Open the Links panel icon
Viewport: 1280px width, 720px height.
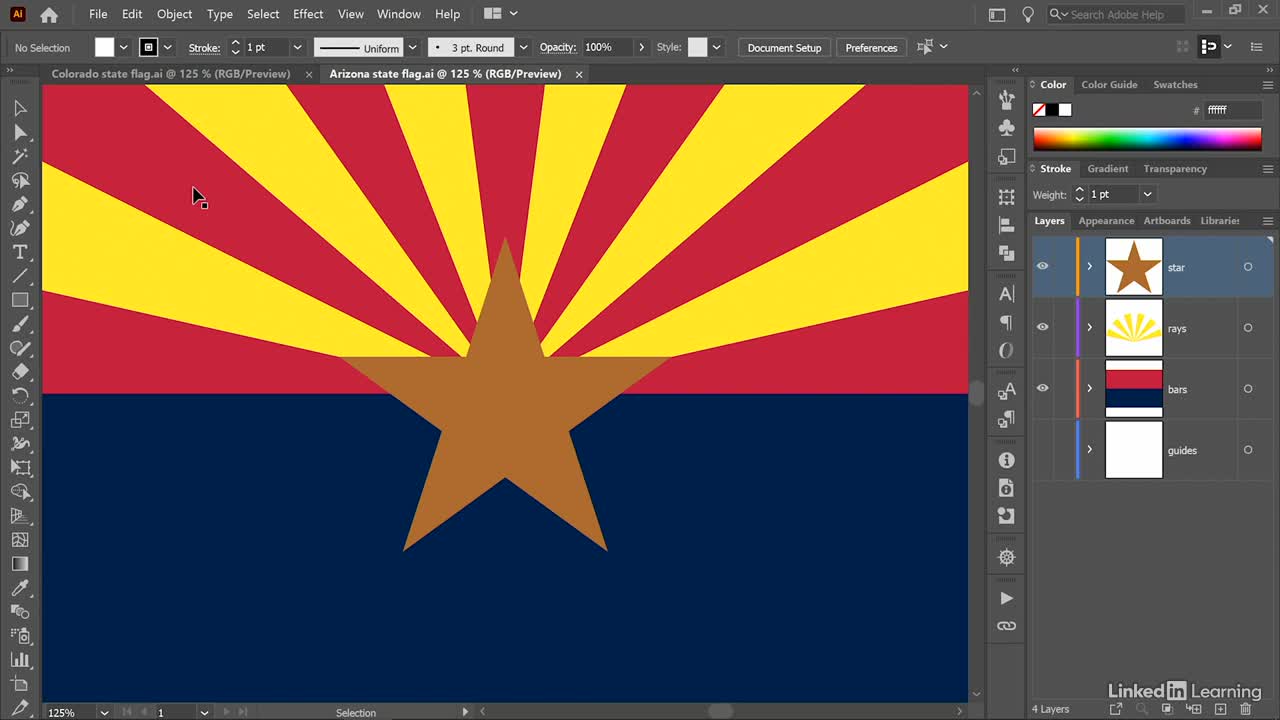point(1007,626)
